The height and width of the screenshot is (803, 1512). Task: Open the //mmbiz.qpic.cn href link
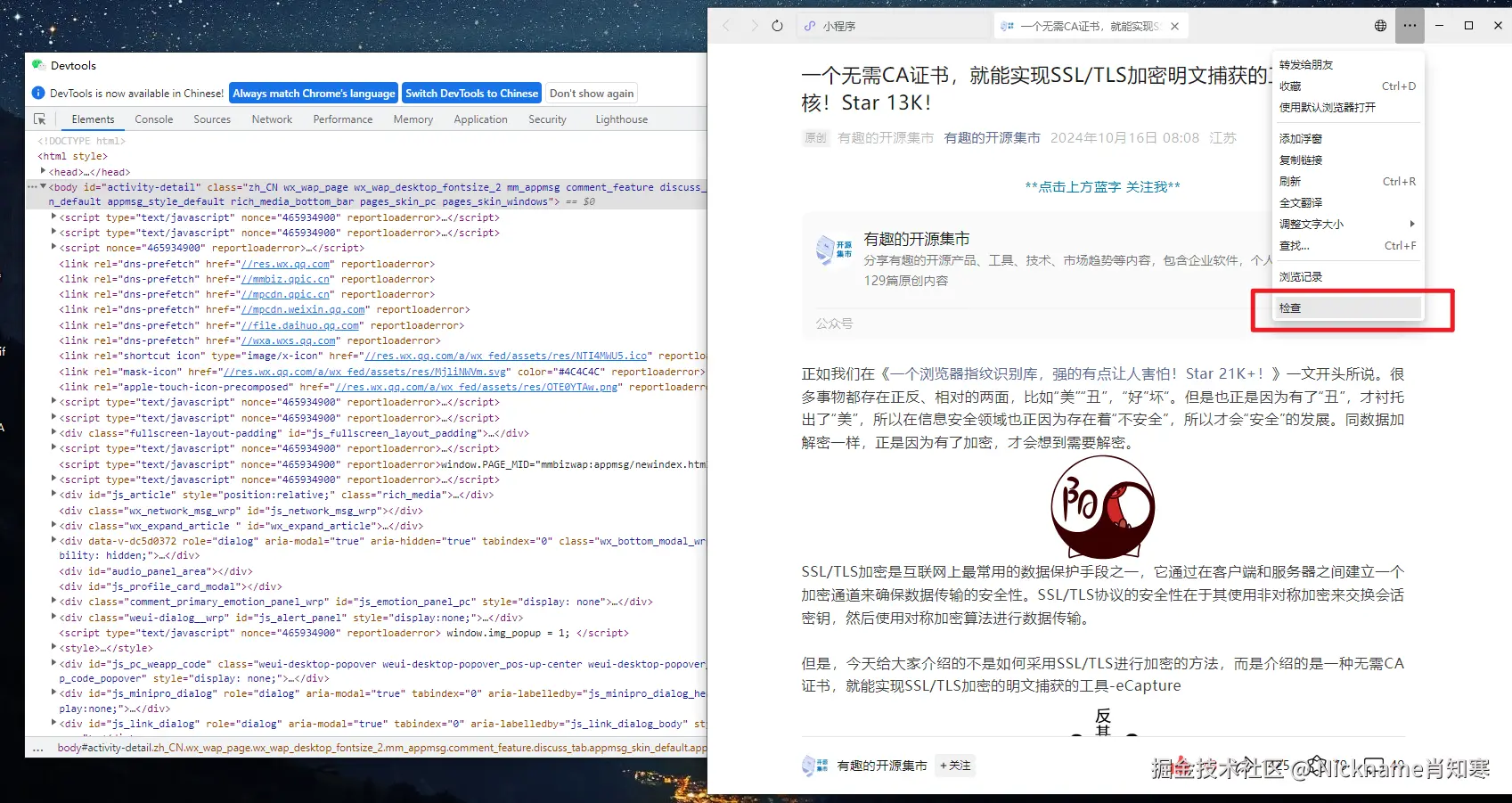[285, 279]
